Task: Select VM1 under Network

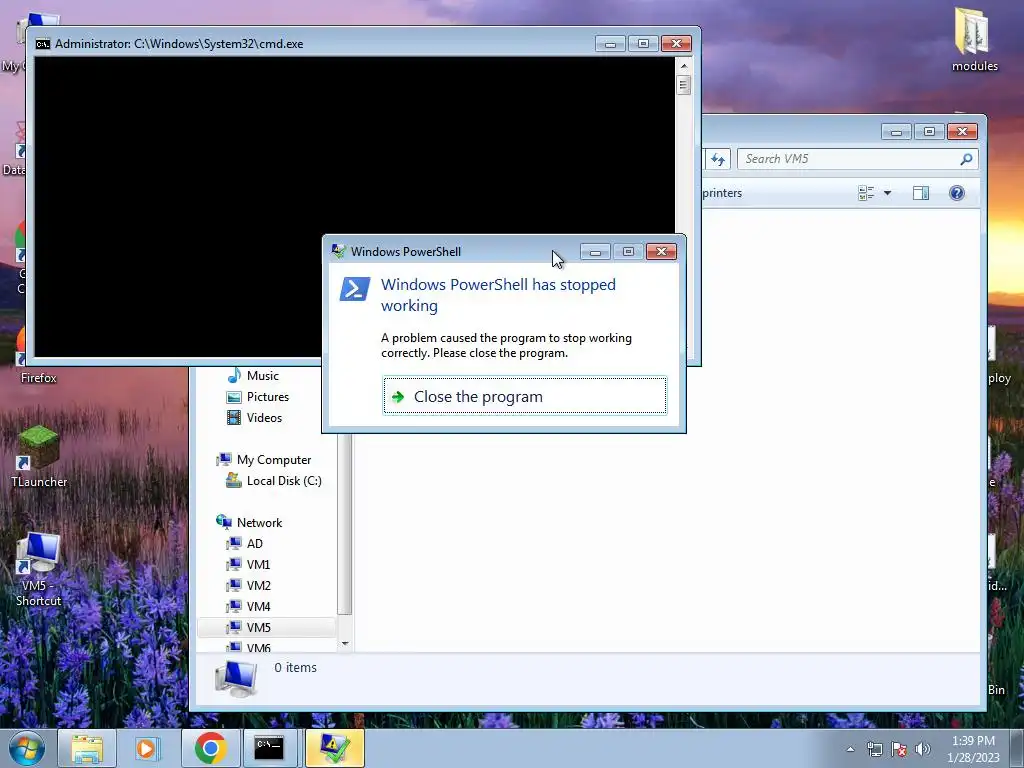Action: (258, 564)
